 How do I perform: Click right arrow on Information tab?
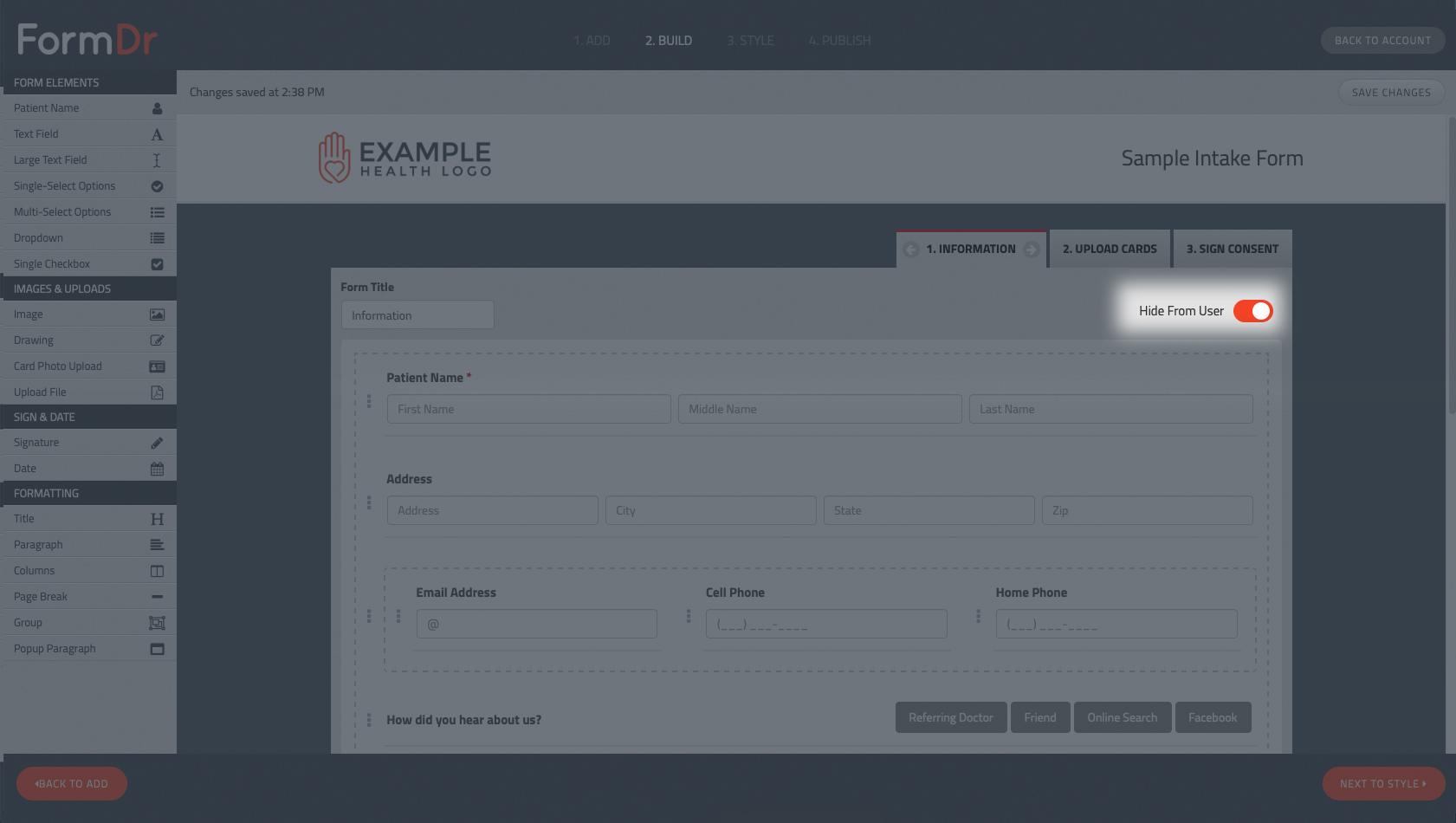(x=1031, y=249)
